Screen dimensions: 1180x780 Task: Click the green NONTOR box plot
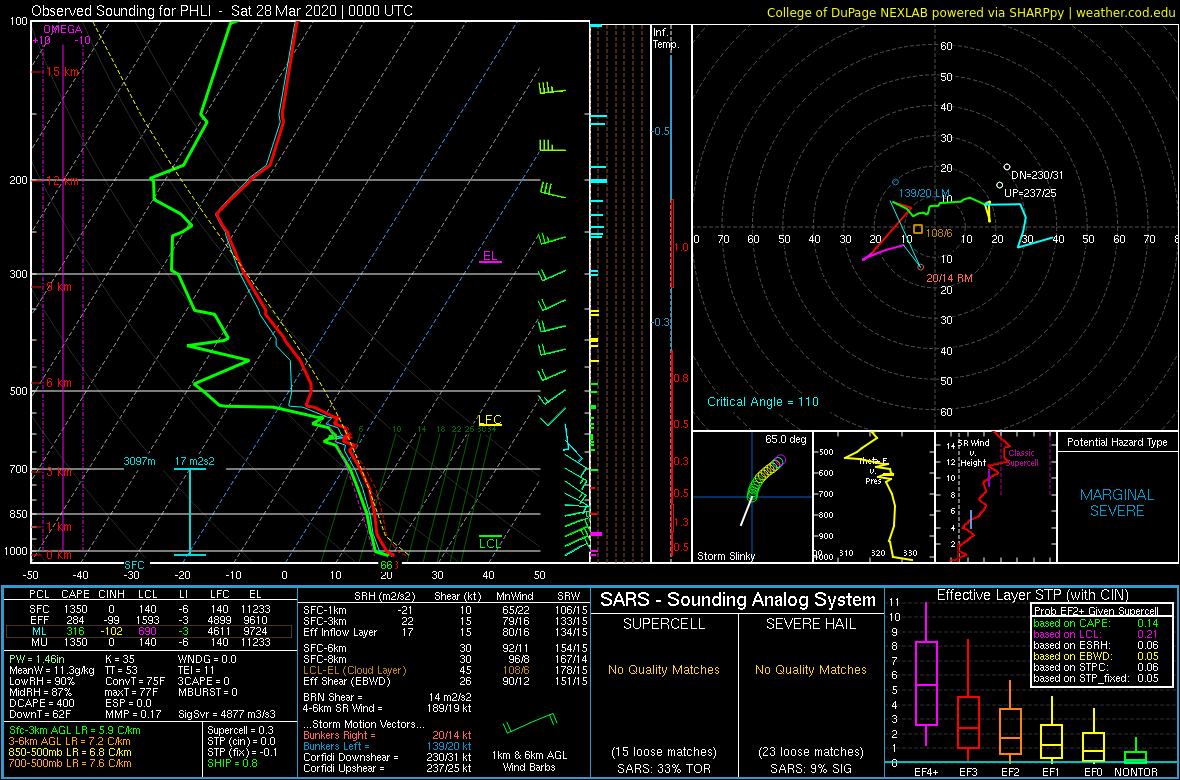1136,753
